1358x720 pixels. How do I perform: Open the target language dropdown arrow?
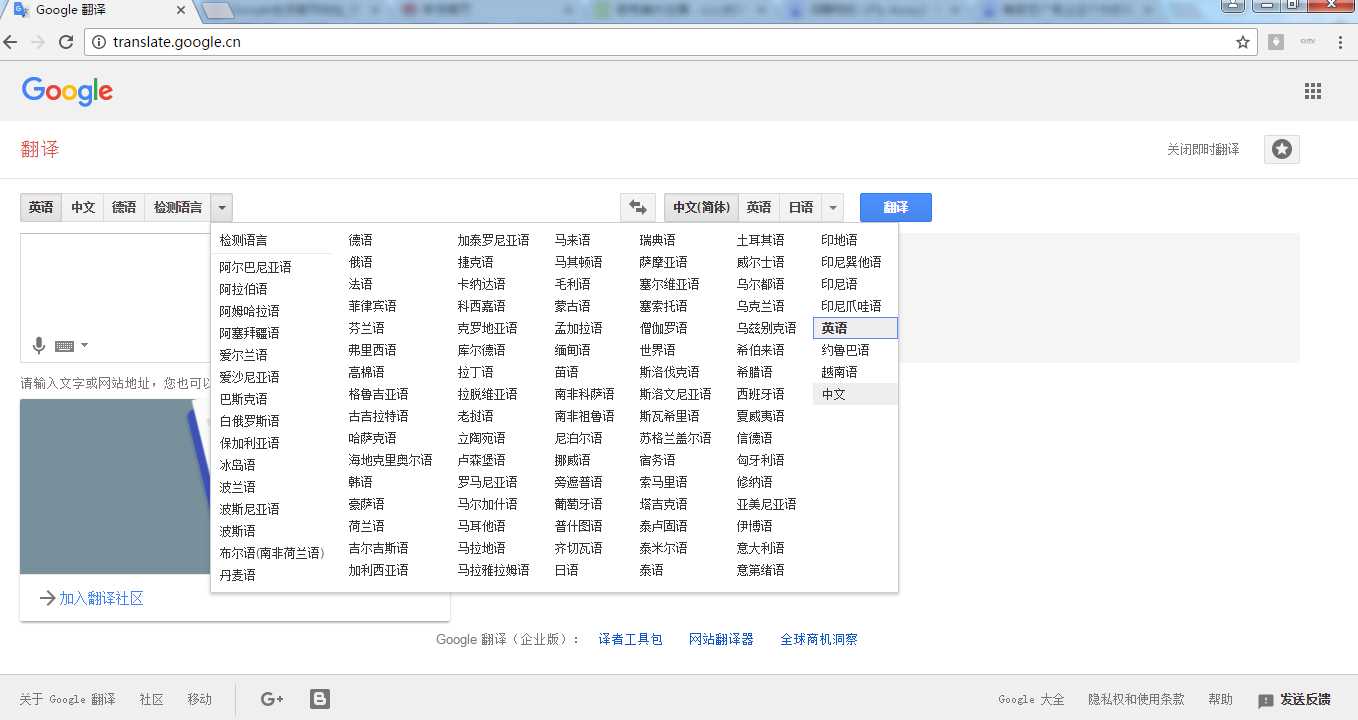(x=833, y=208)
